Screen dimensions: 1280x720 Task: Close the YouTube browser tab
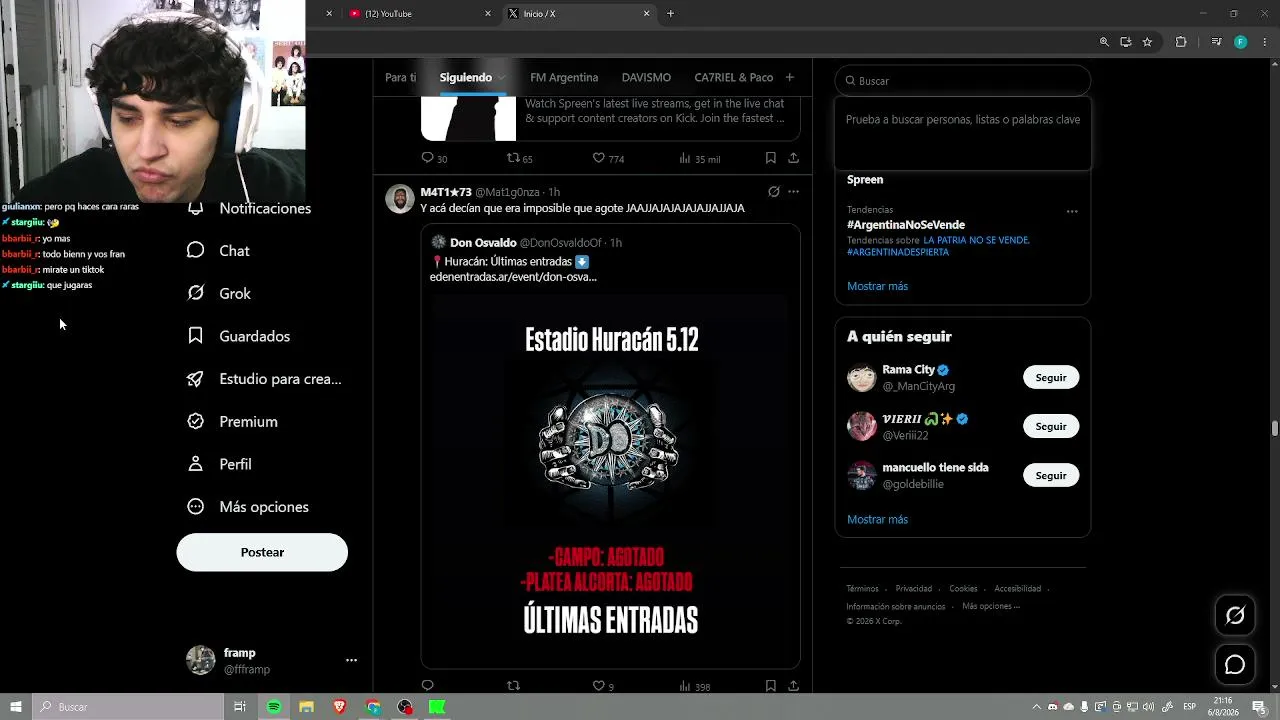point(488,14)
